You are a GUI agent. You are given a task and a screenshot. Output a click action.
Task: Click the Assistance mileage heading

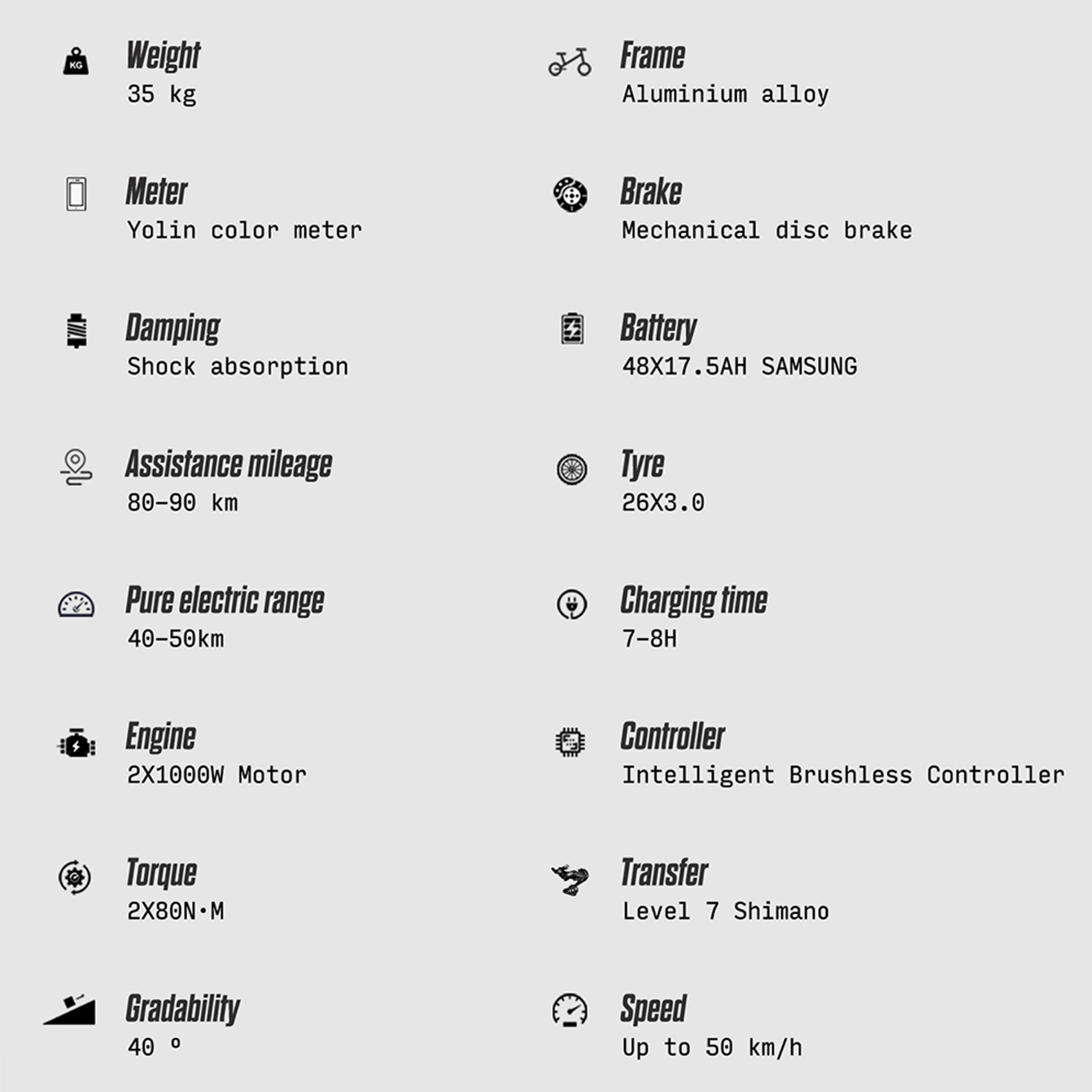228,465
